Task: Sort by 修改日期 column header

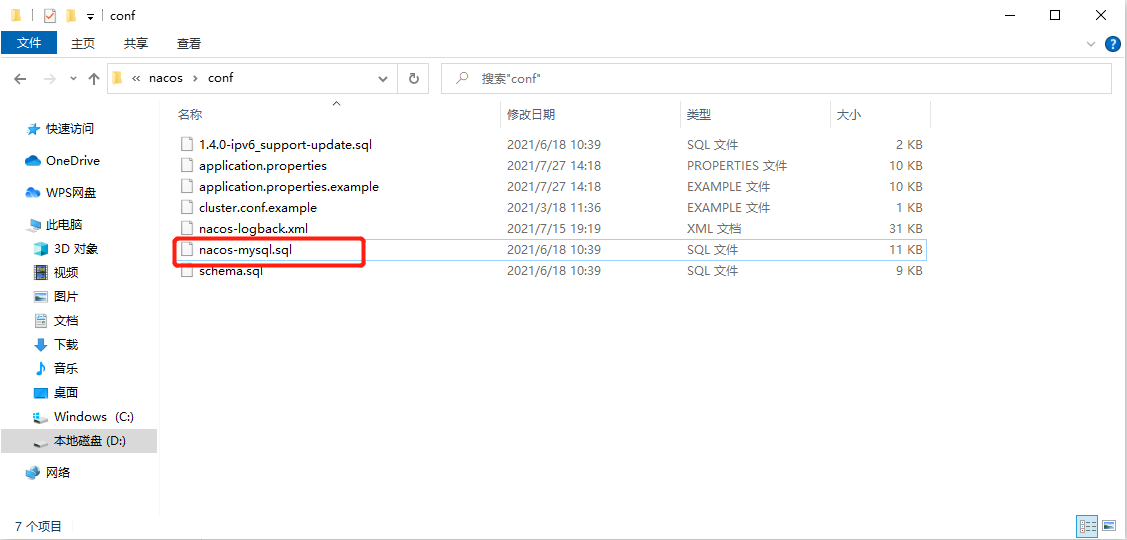Action: tap(530, 114)
